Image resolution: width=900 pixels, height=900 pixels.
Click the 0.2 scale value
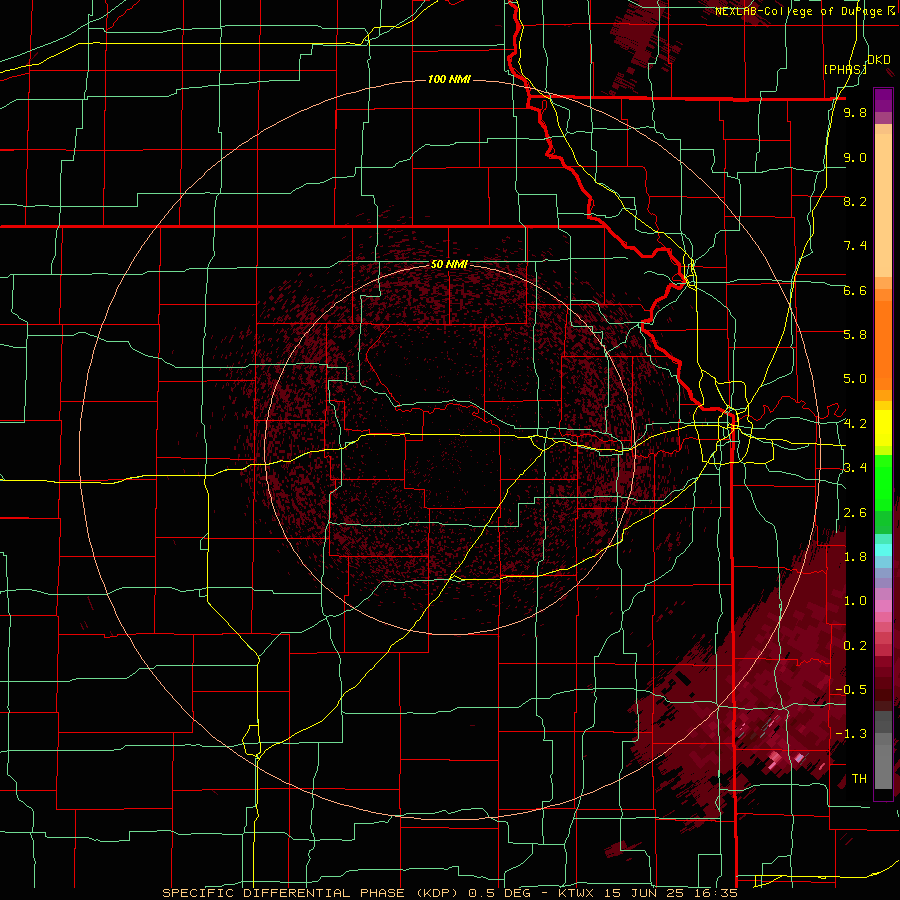click(855, 646)
